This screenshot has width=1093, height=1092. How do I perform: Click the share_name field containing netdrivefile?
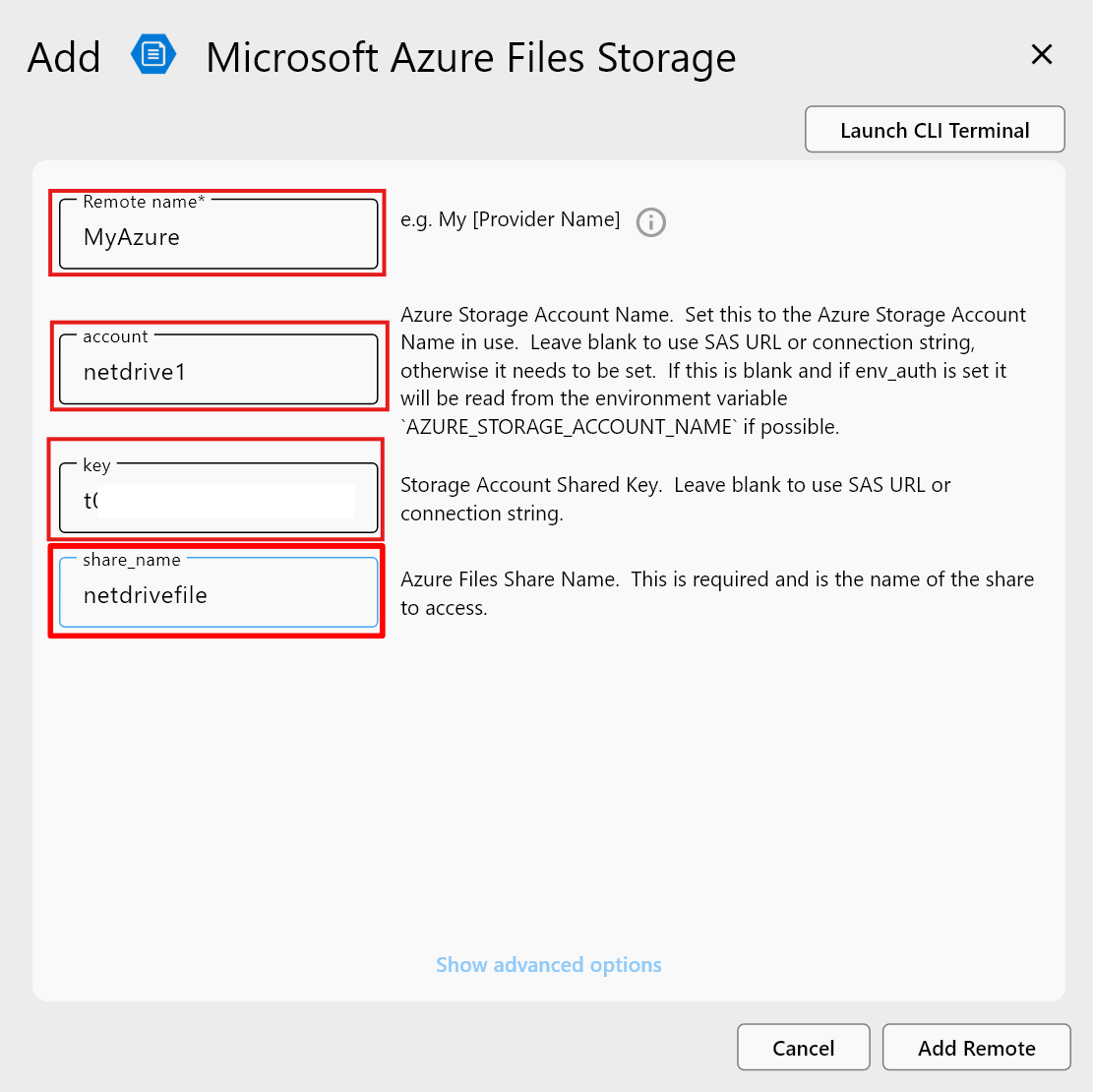tap(217, 595)
